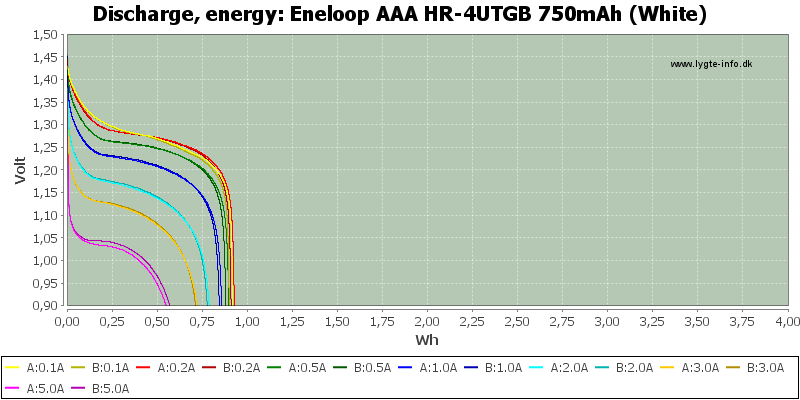Click the 0,00 tick on Wh axis

click(67, 320)
